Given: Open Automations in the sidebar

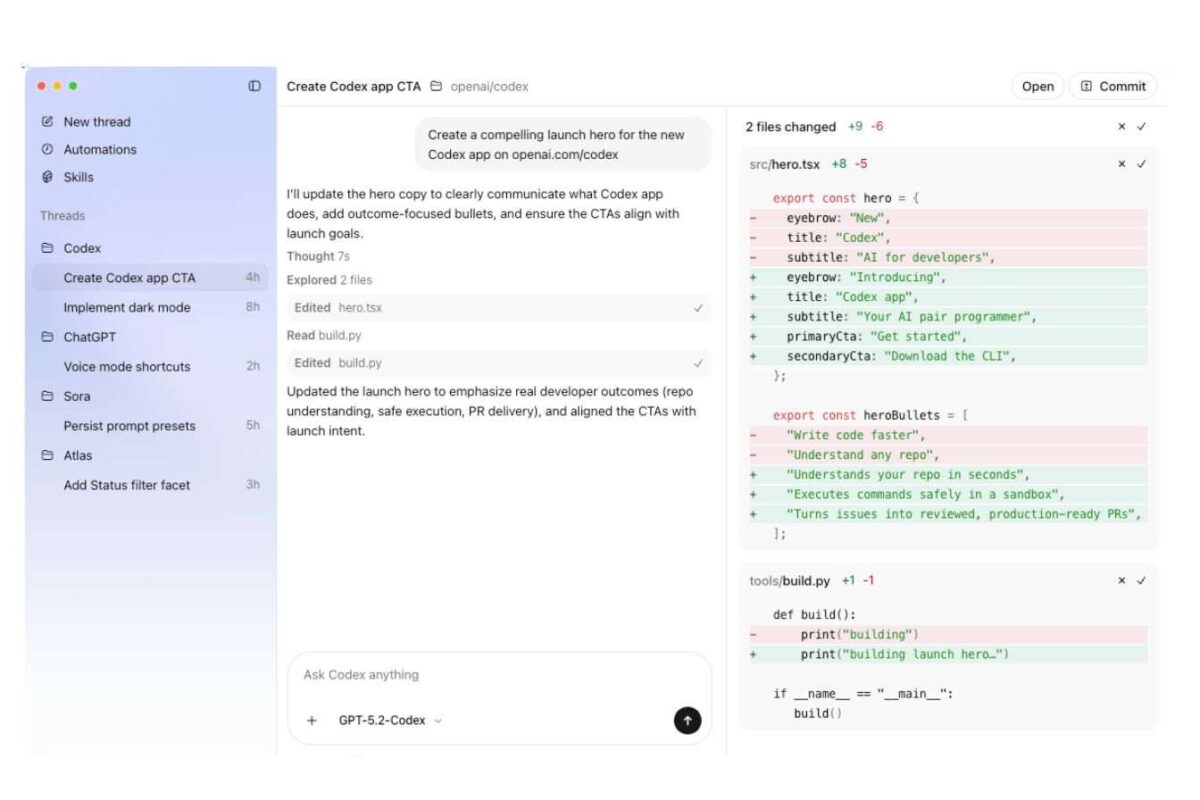Looking at the screenshot, I should [100, 149].
